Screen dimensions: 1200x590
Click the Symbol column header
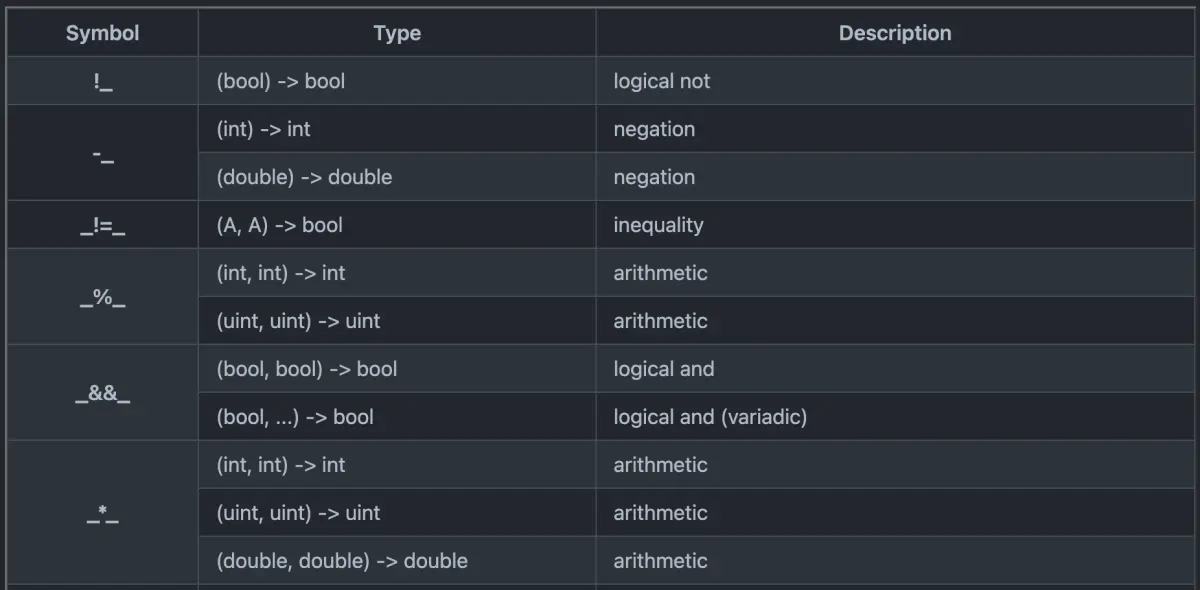point(102,33)
